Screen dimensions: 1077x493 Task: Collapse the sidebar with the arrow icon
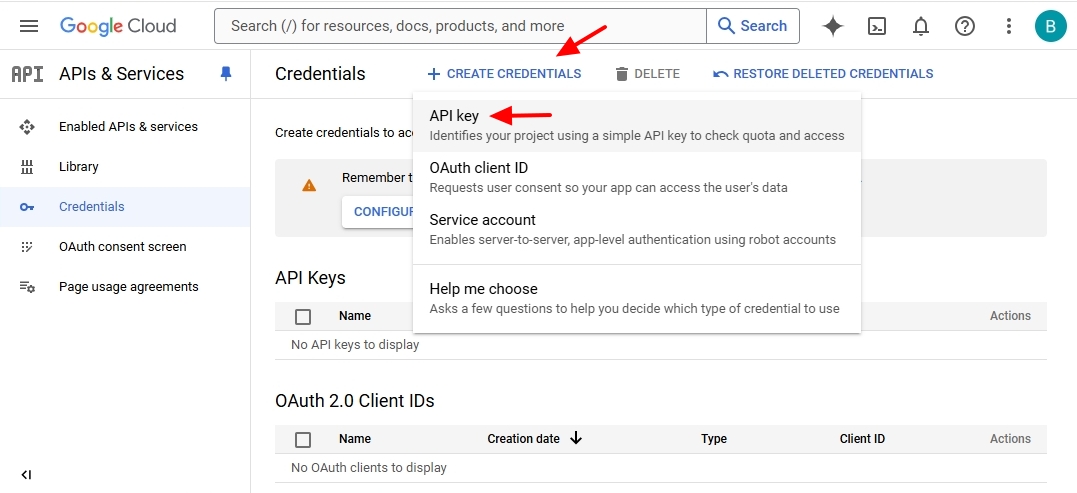click(x=26, y=474)
